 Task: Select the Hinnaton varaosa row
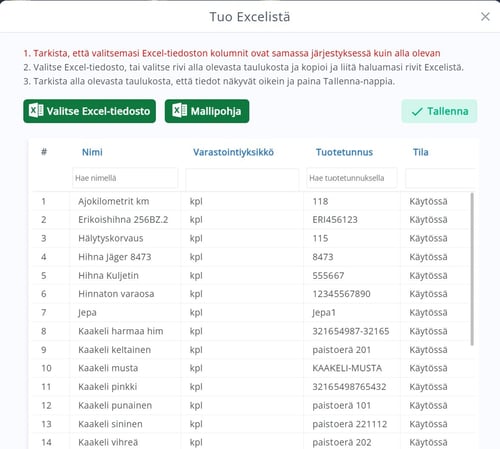tap(251, 294)
